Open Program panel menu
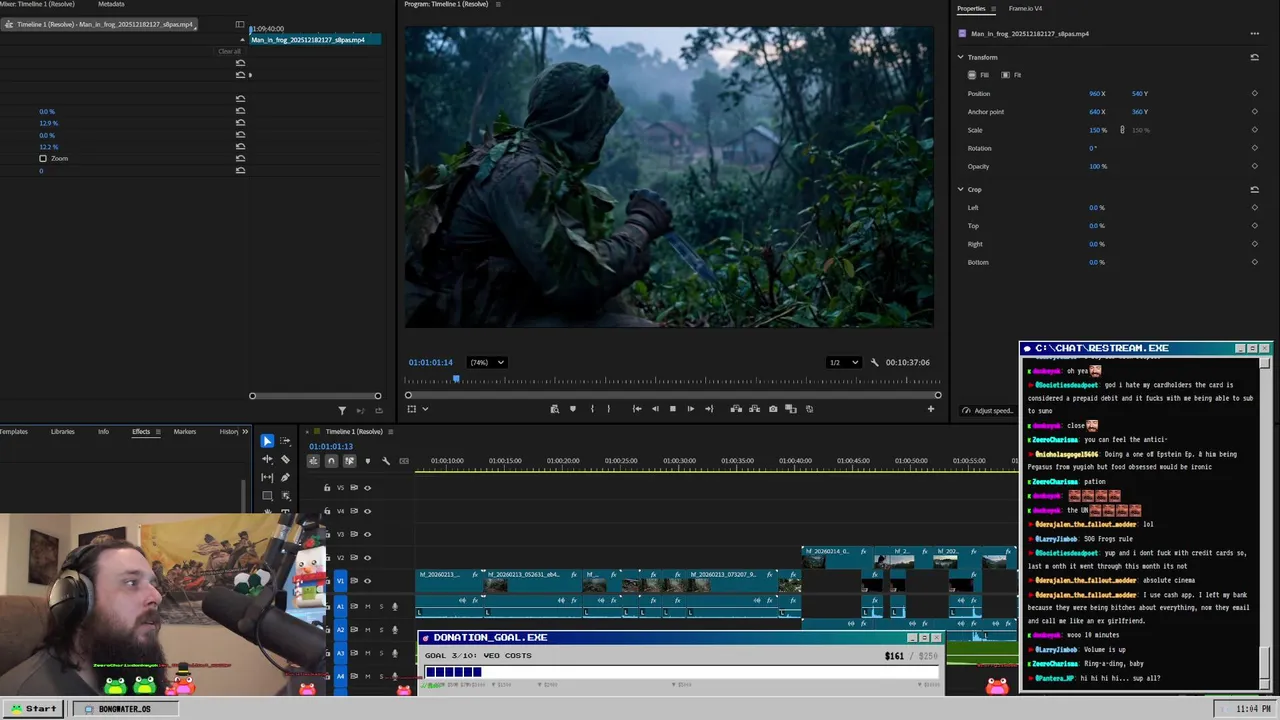Viewport: 1280px width, 720px height. [x=498, y=4]
